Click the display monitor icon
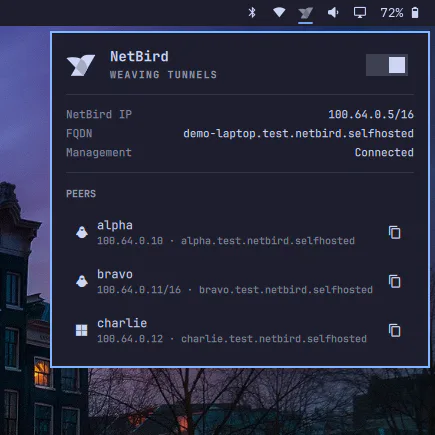Image resolution: width=435 pixels, height=435 pixels. click(360, 13)
